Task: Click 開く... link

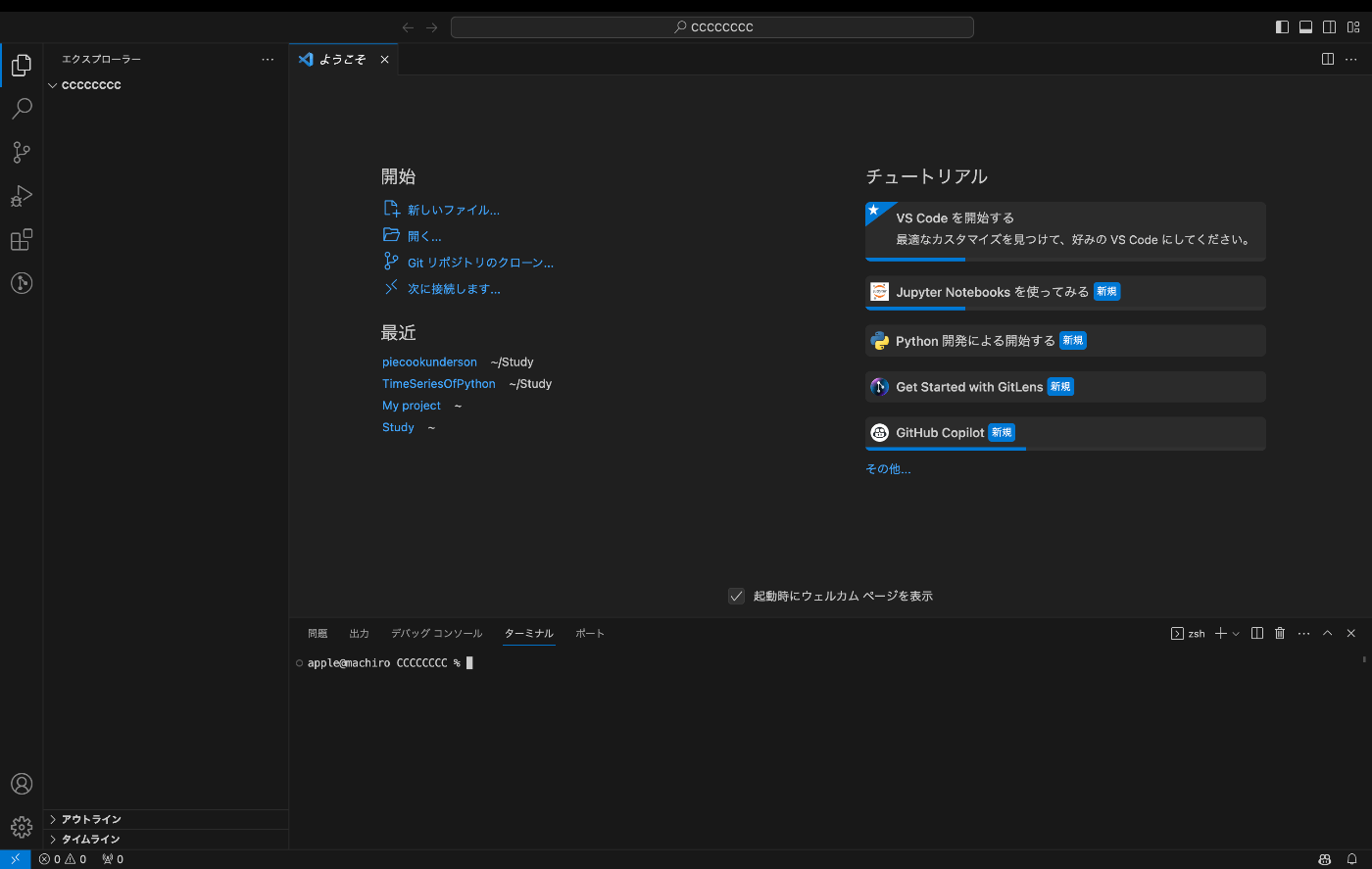Action: pos(424,236)
